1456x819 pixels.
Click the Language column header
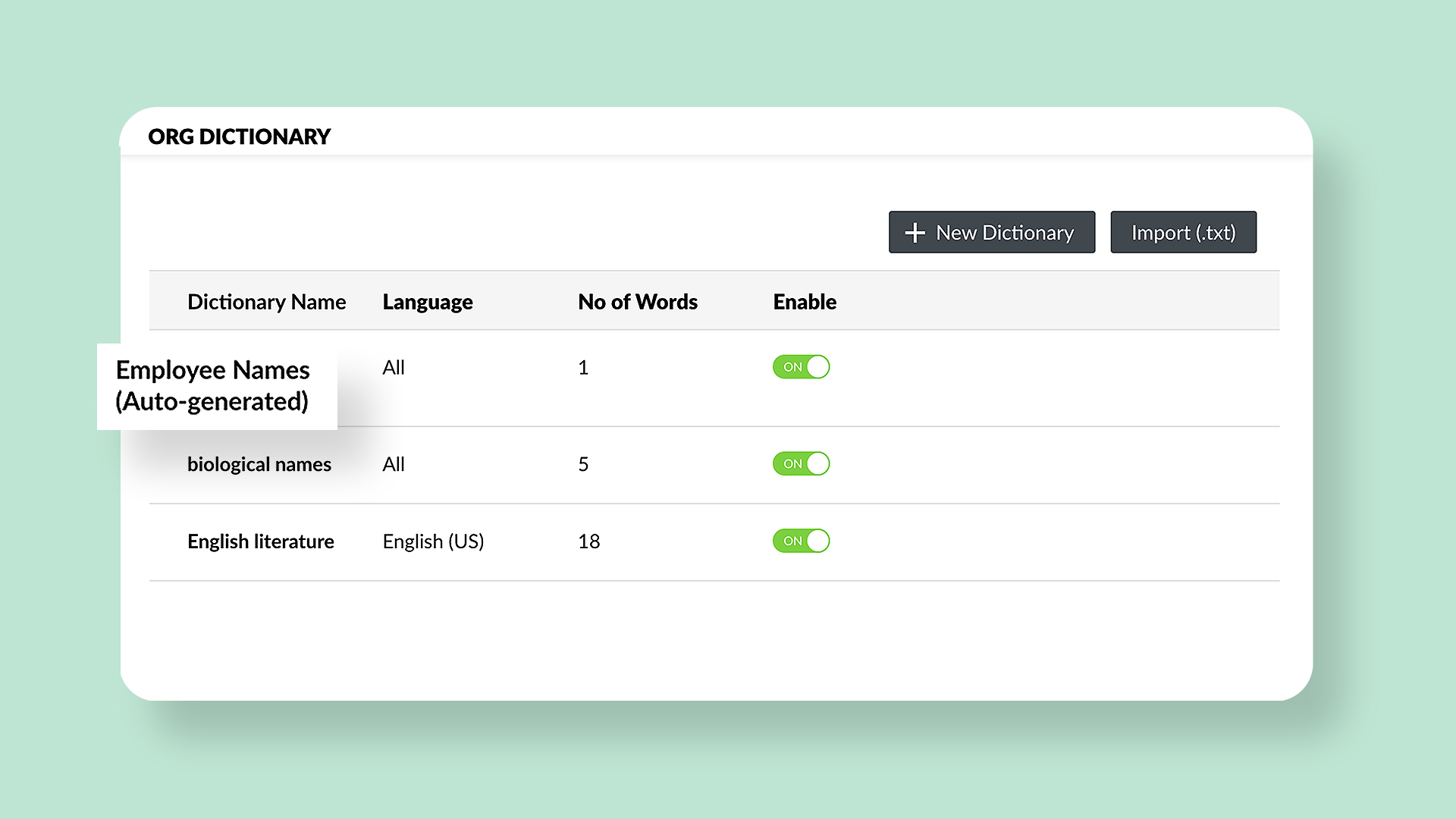point(428,302)
